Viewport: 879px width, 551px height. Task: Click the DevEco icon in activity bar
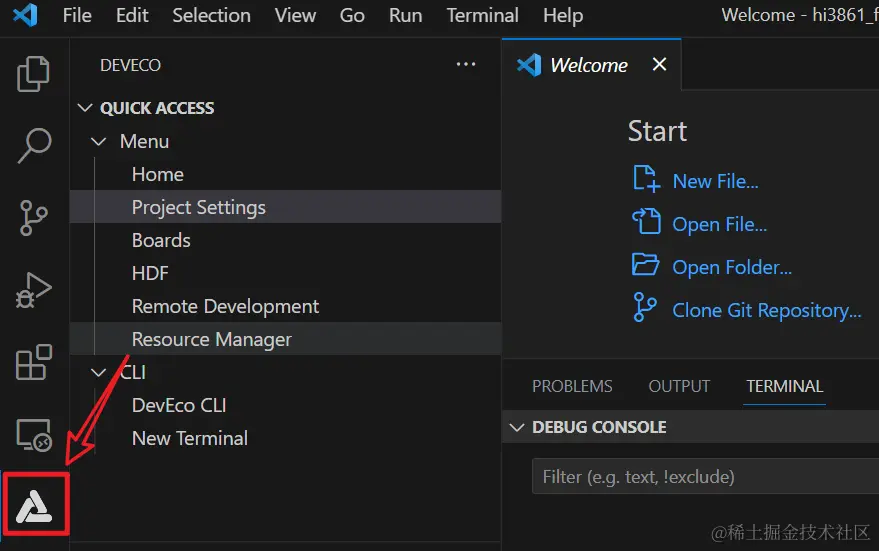point(35,505)
